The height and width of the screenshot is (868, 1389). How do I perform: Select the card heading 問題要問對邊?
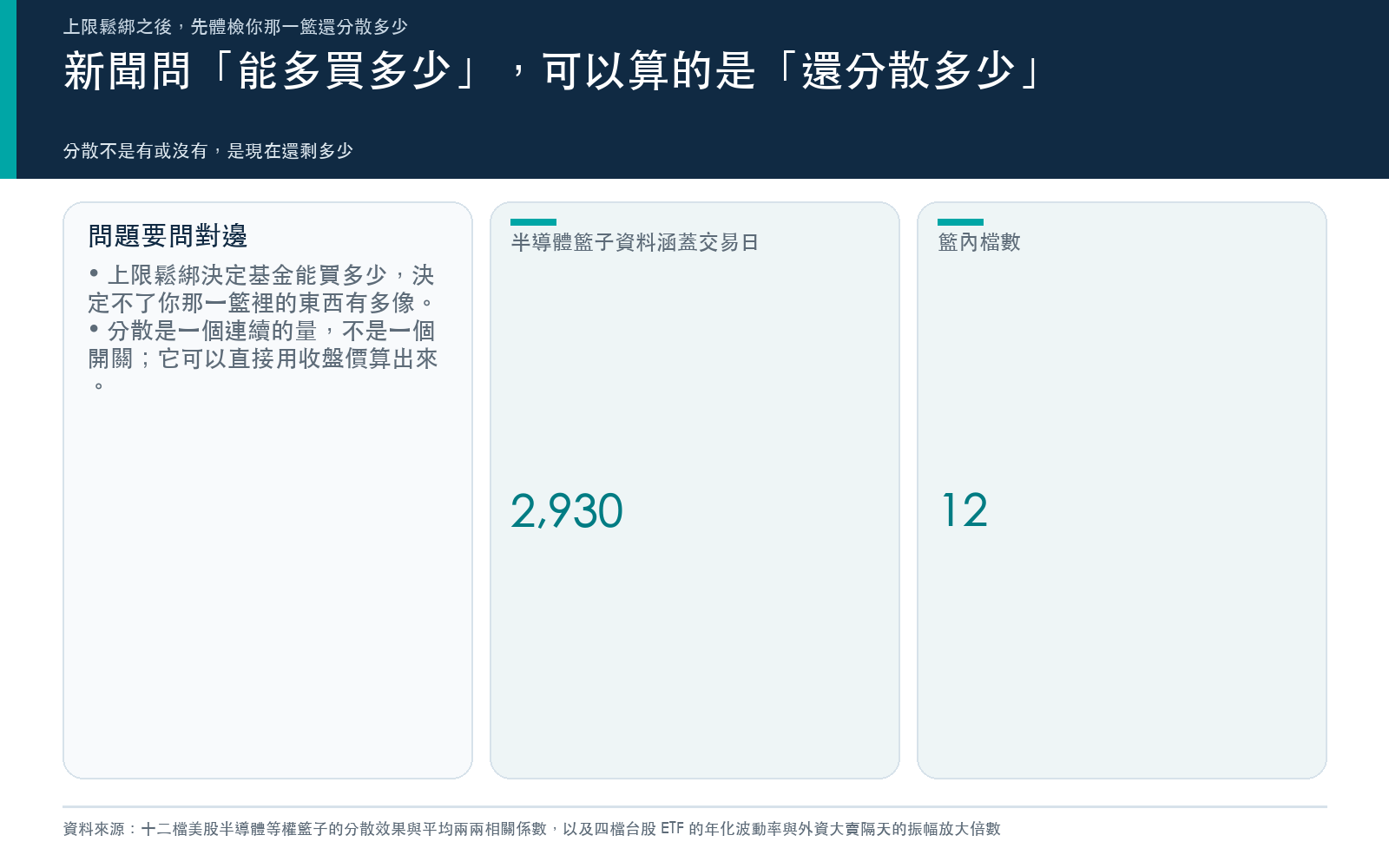point(168,236)
